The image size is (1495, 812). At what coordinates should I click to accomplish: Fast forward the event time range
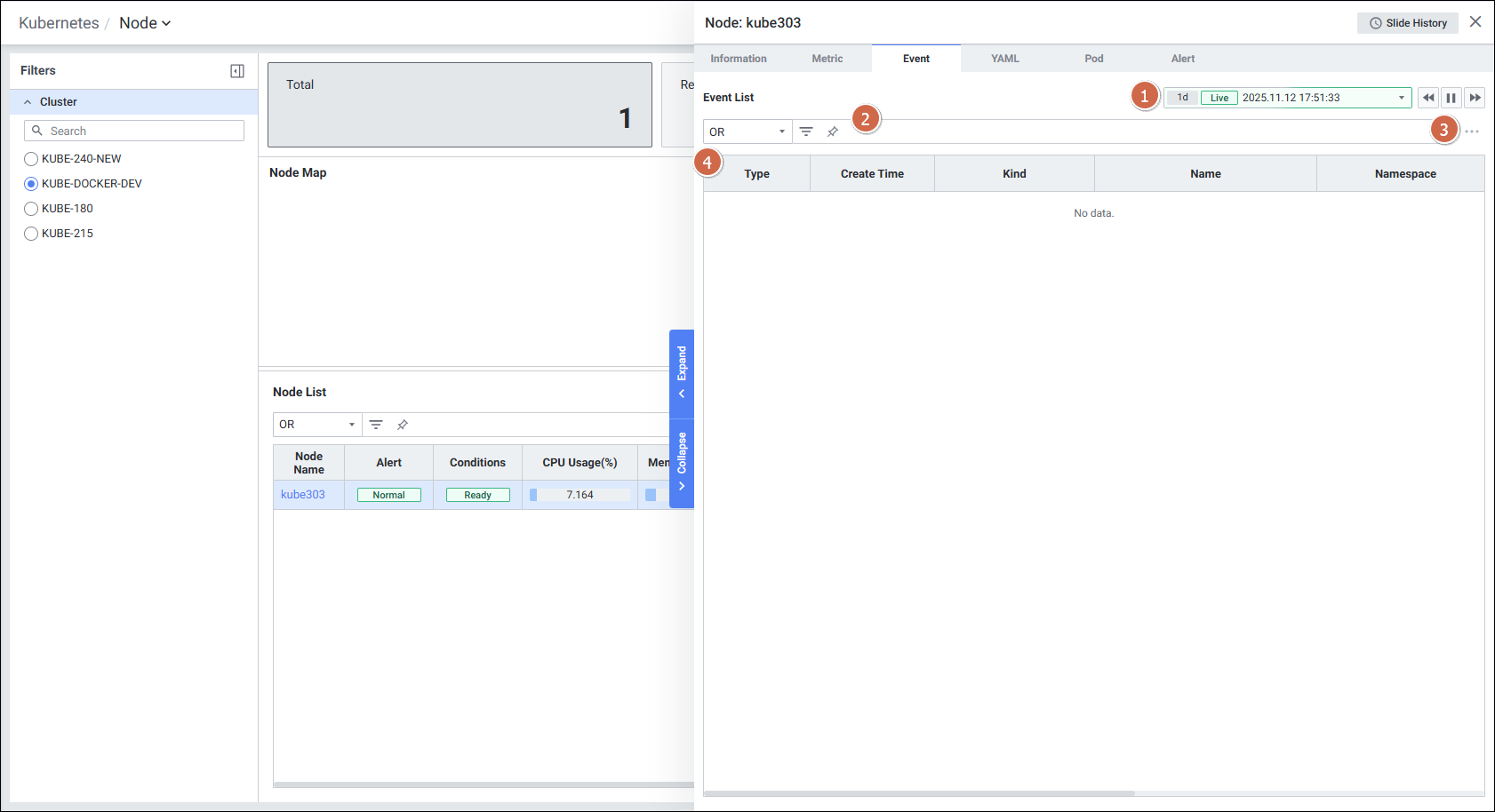1475,98
